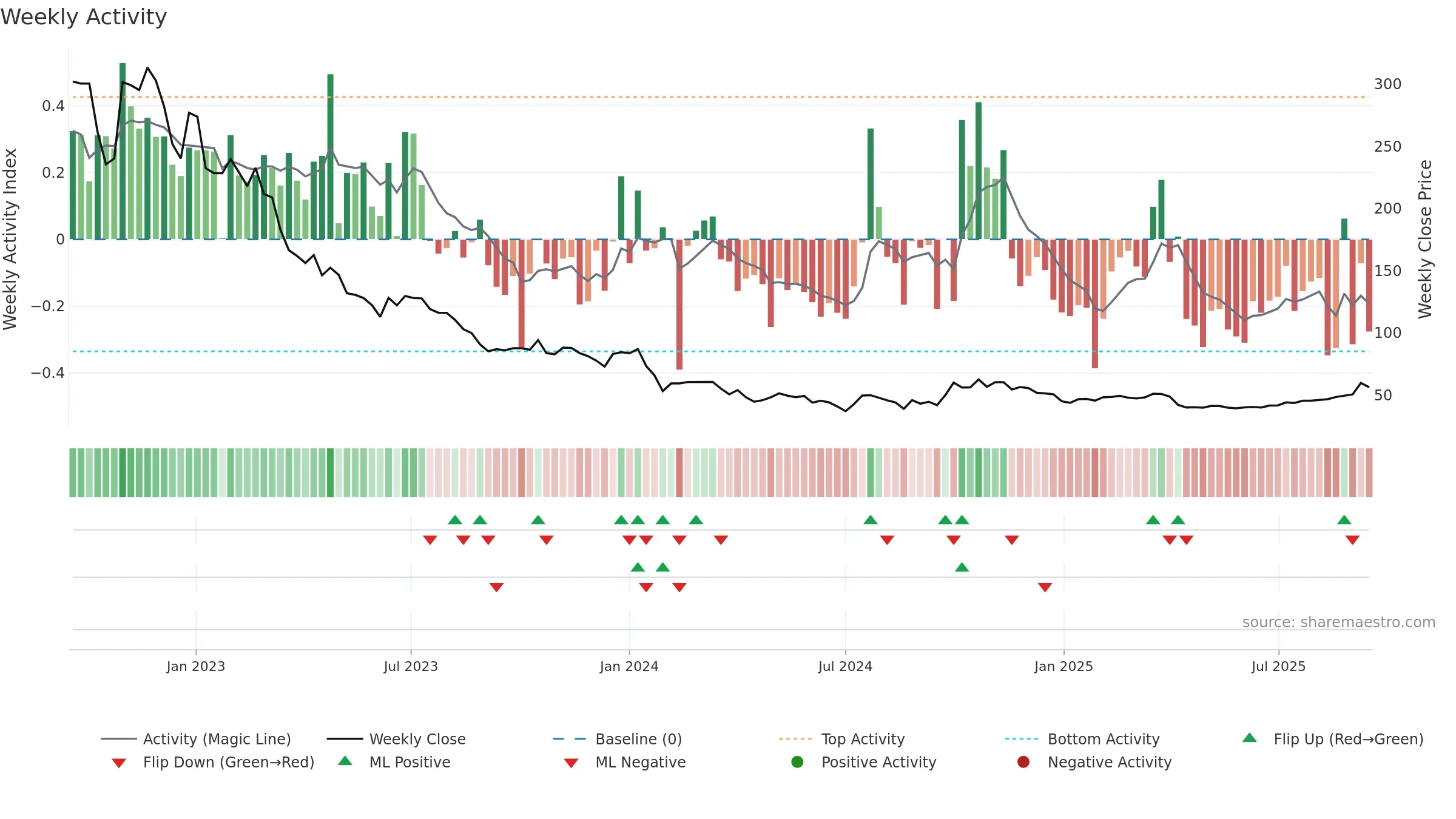Toggle Weekly Close legend entry
The width and height of the screenshot is (1456, 819).
point(396,739)
